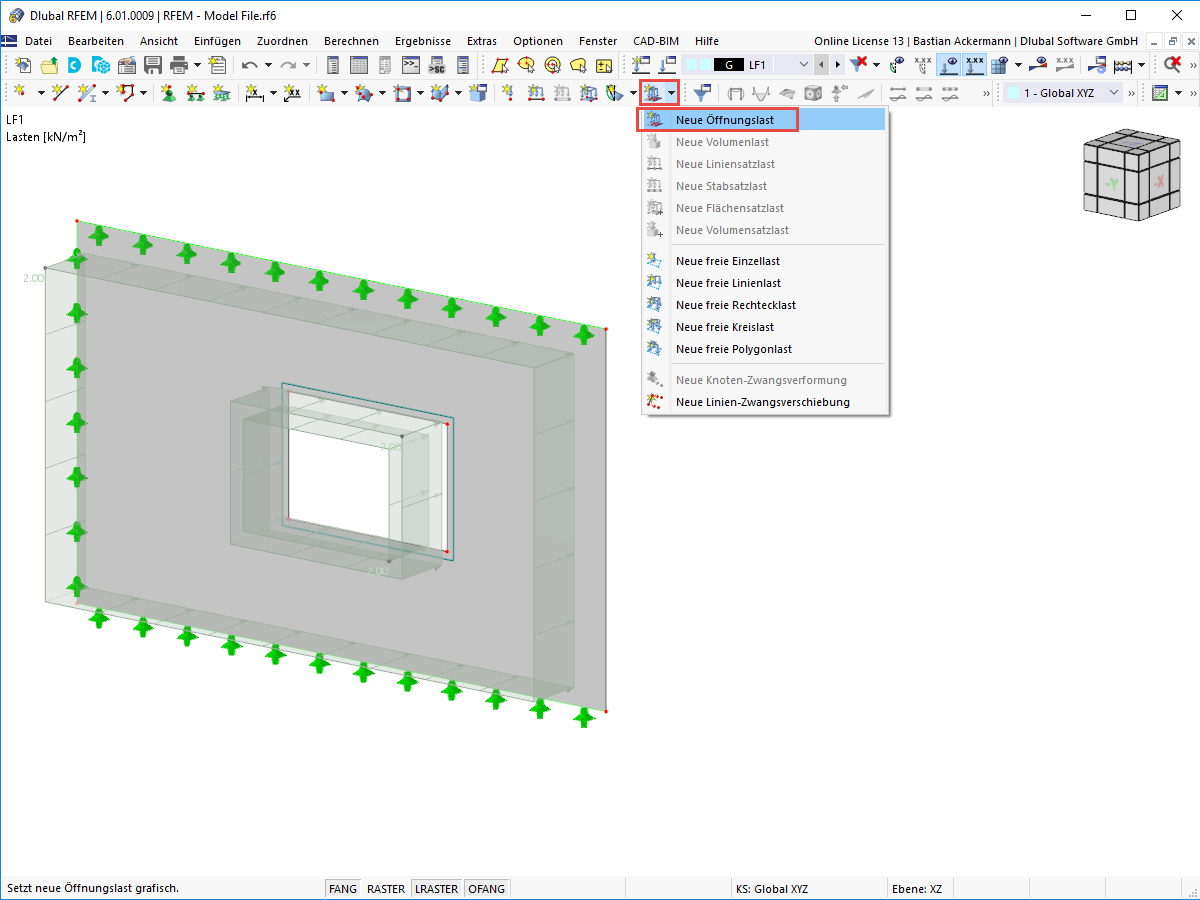Open the 1 - Global XYZ coordinate dropdown
Screen dimensions: 1200x900
tap(1115, 93)
